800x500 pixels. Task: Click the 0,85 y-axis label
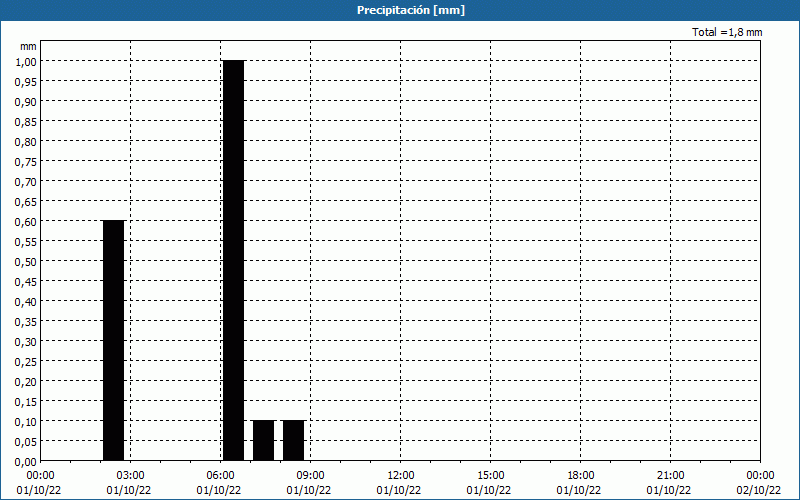[26, 121]
